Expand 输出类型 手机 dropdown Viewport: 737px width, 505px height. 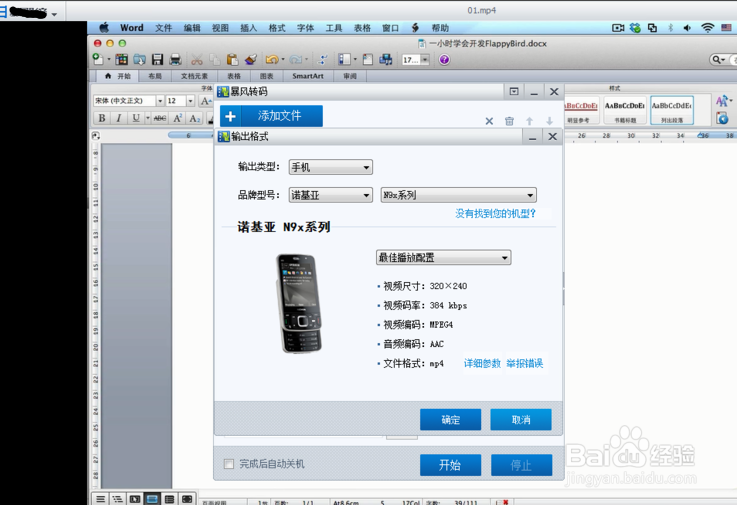(x=330, y=167)
